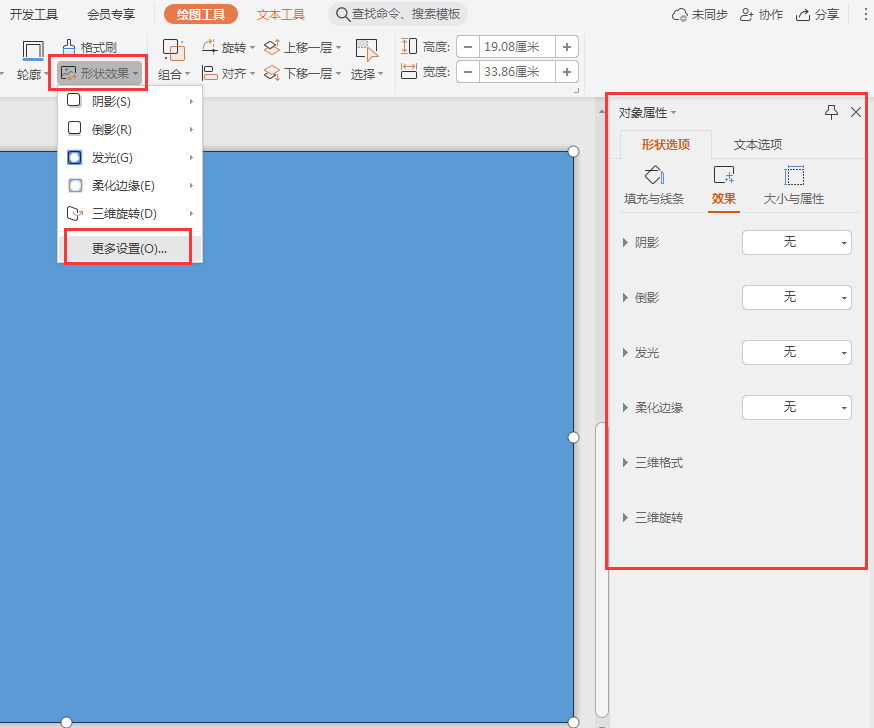Select Text Options (文本选项) tab
Image resolution: width=874 pixels, height=728 pixels.
pos(758,145)
